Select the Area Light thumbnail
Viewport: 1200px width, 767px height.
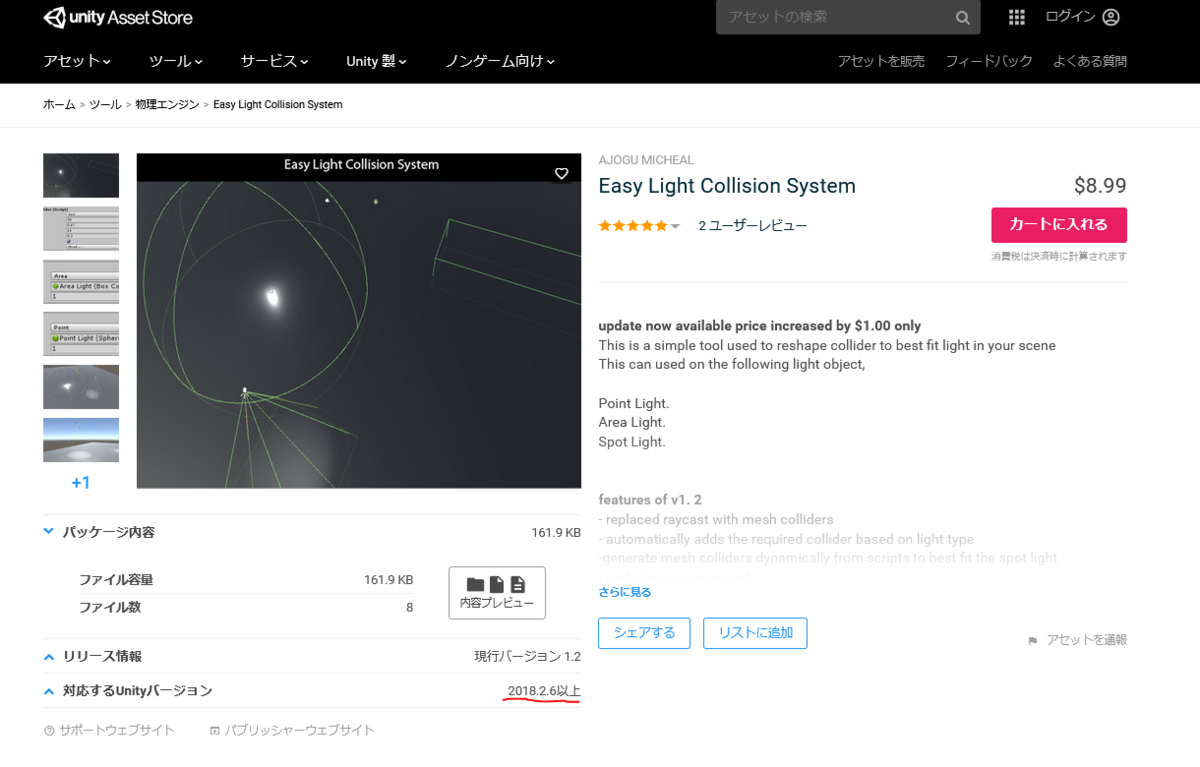(x=81, y=281)
